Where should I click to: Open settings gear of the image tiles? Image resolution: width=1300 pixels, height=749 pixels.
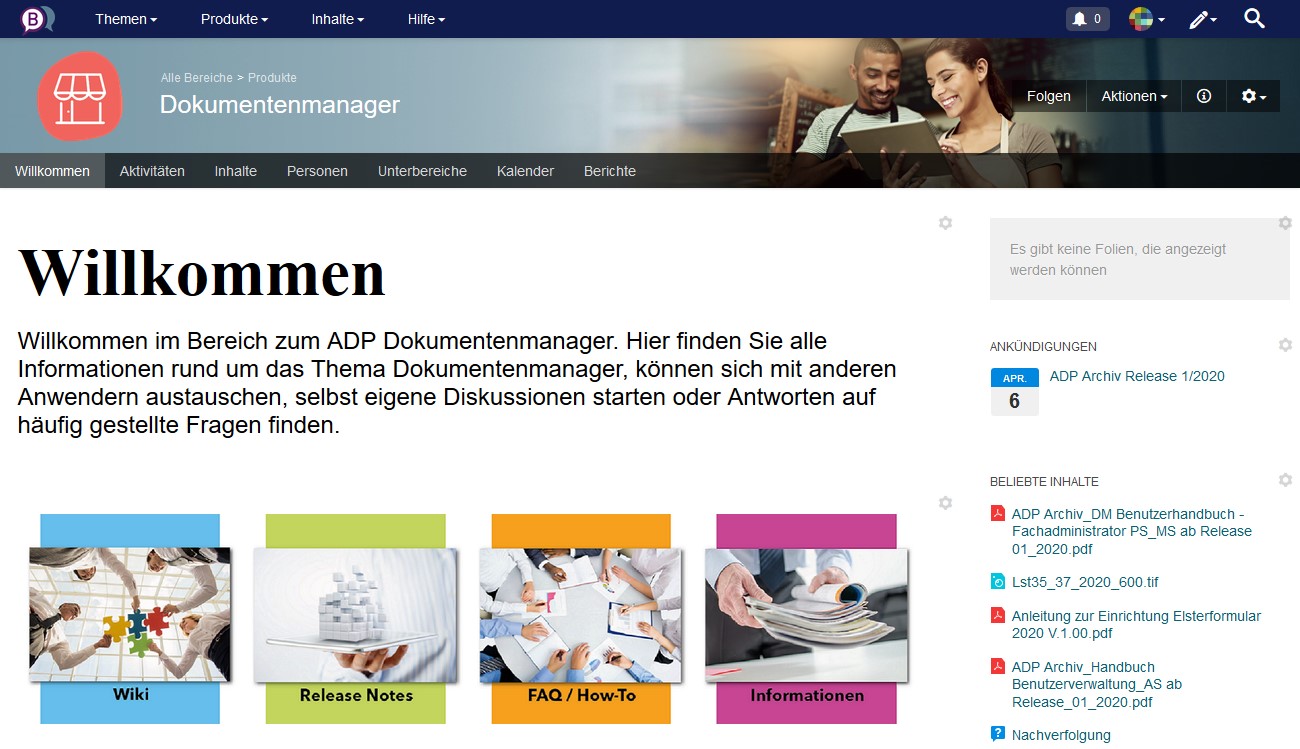[945, 503]
